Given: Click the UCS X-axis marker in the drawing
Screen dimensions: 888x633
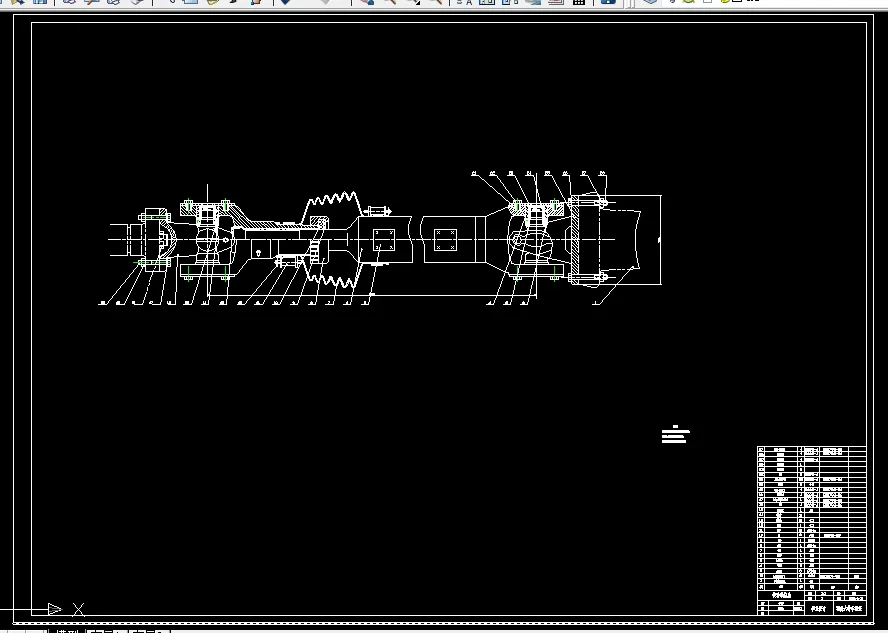Looking at the screenshot, I should point(78,609).
